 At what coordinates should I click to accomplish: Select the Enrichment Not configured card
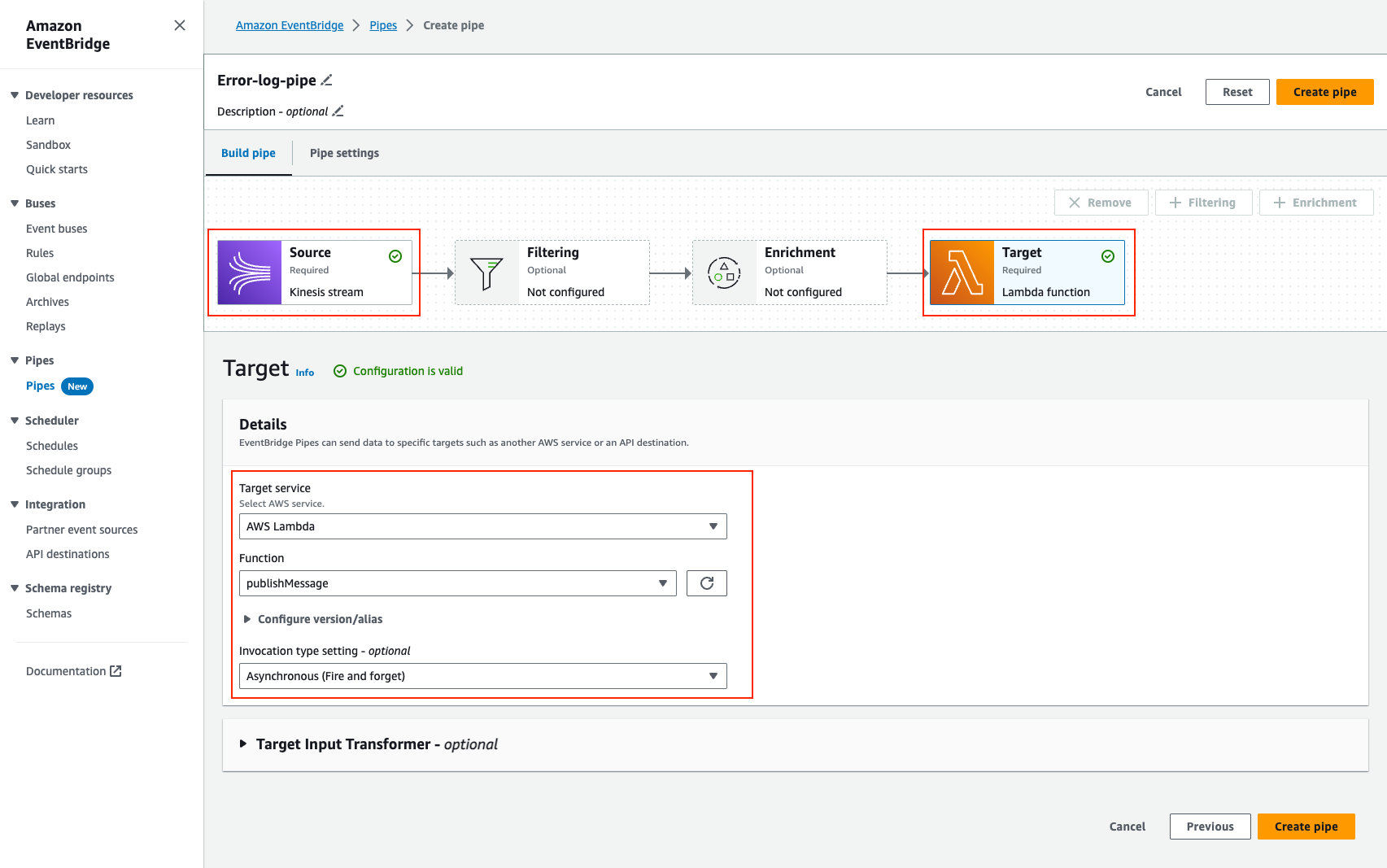coord(790,273)
